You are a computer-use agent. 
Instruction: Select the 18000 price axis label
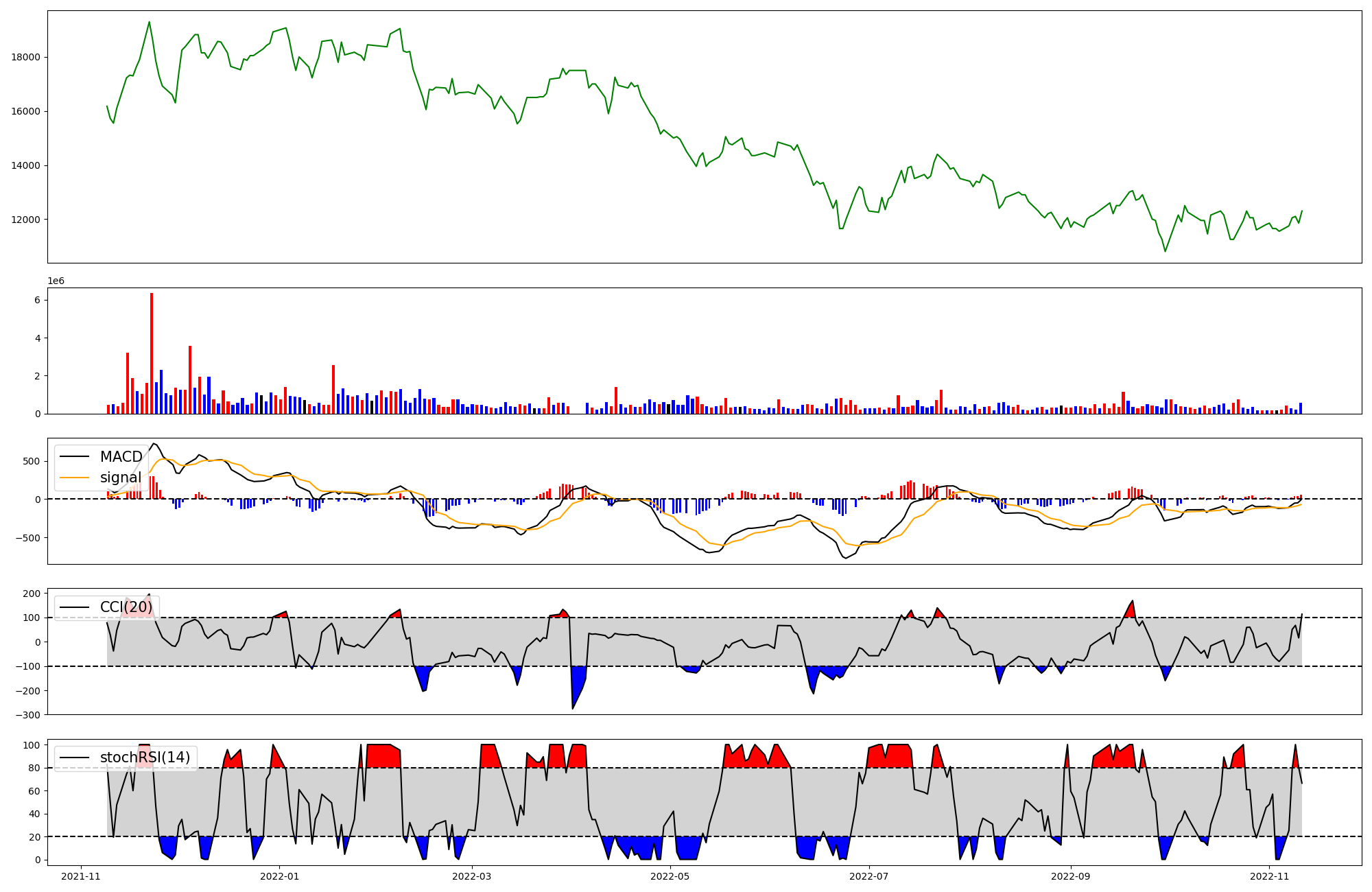[26, 57]
